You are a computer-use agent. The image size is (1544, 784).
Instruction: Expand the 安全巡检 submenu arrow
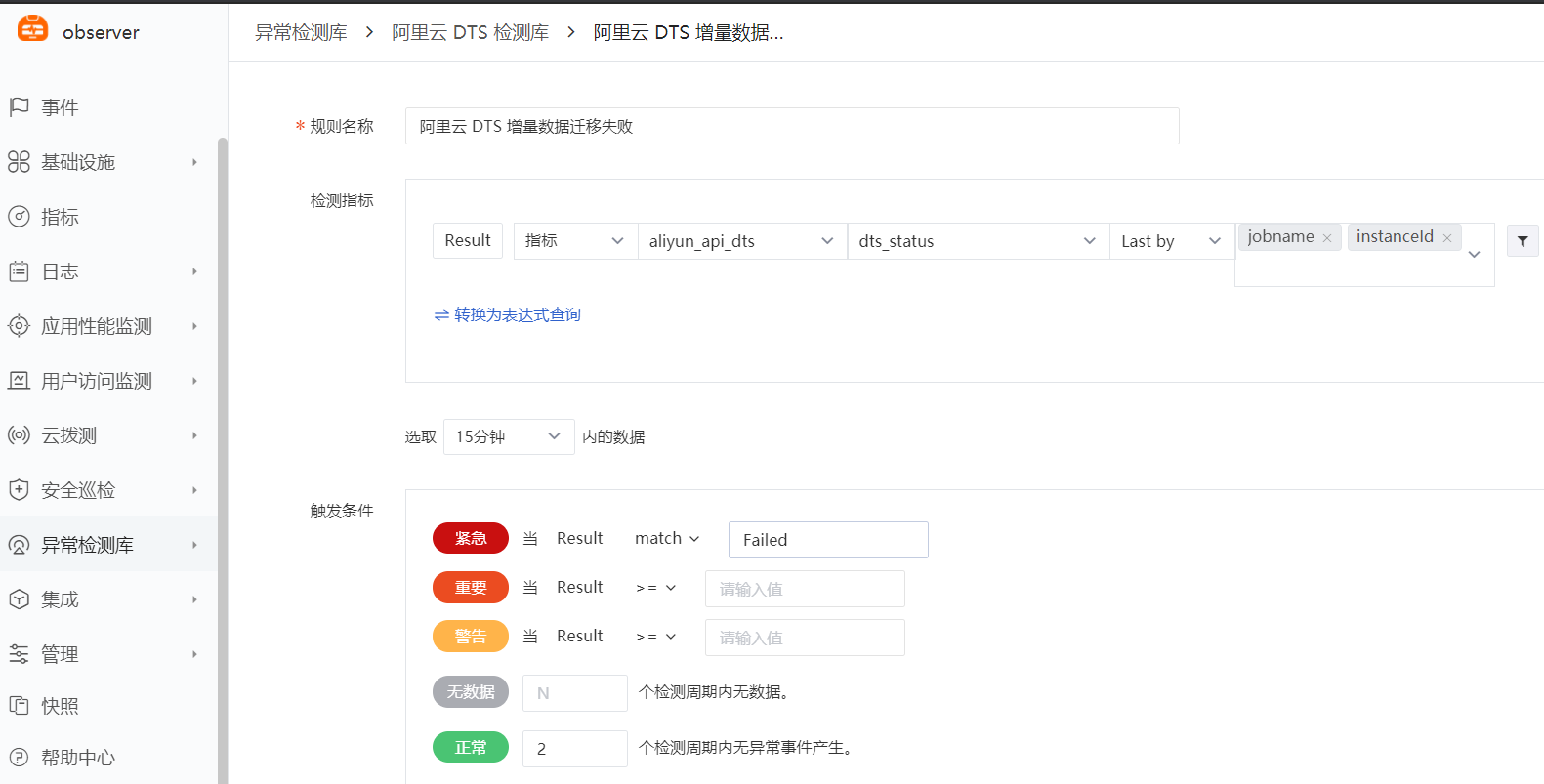[x=194, y=490]
